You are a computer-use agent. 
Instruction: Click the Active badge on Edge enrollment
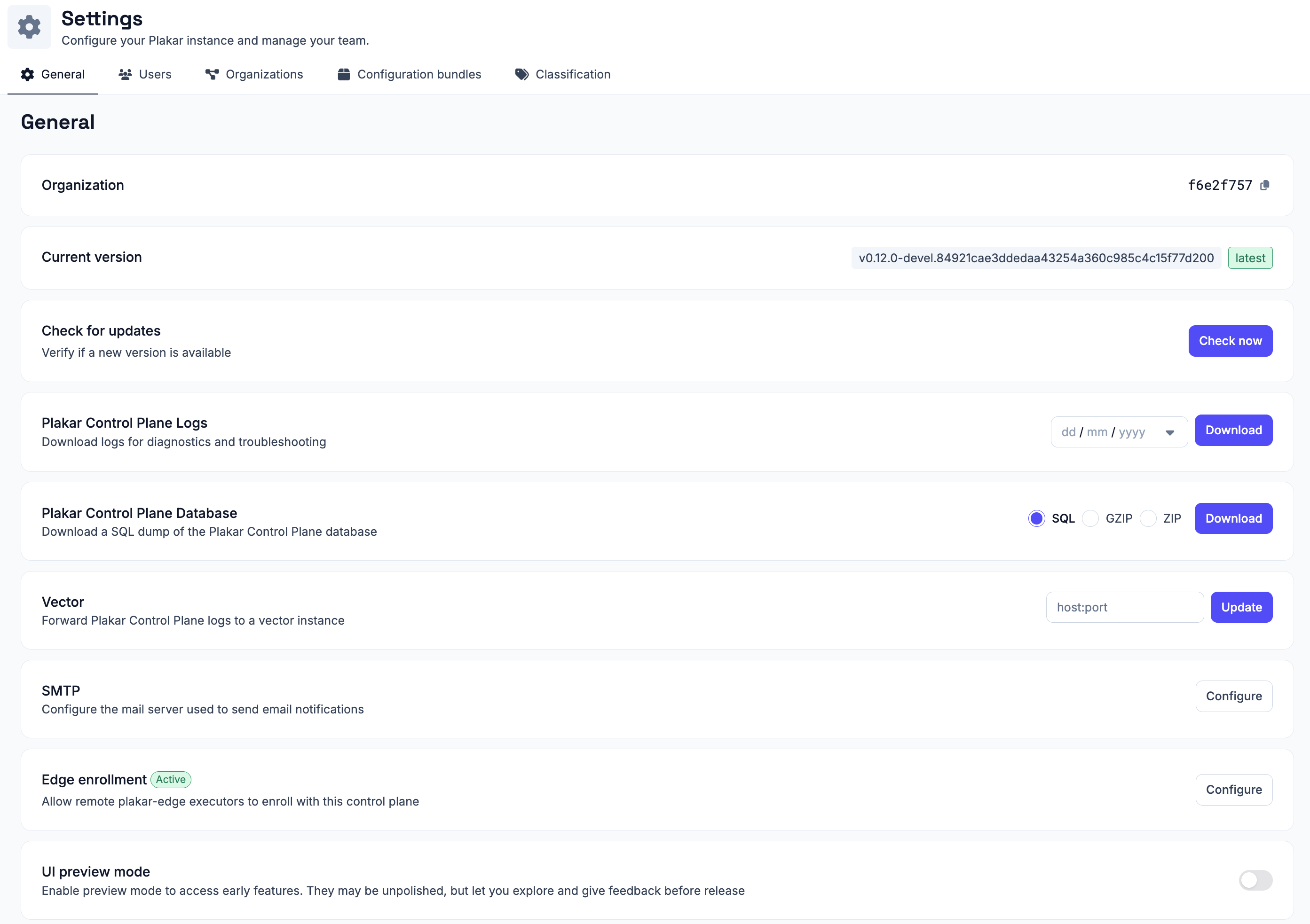point(171,780)
